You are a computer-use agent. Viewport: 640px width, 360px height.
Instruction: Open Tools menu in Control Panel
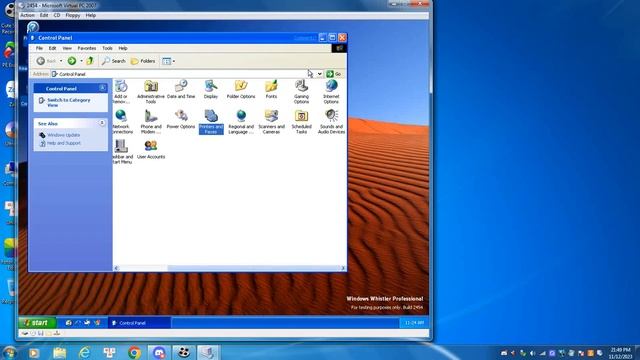tap(107, 48)
